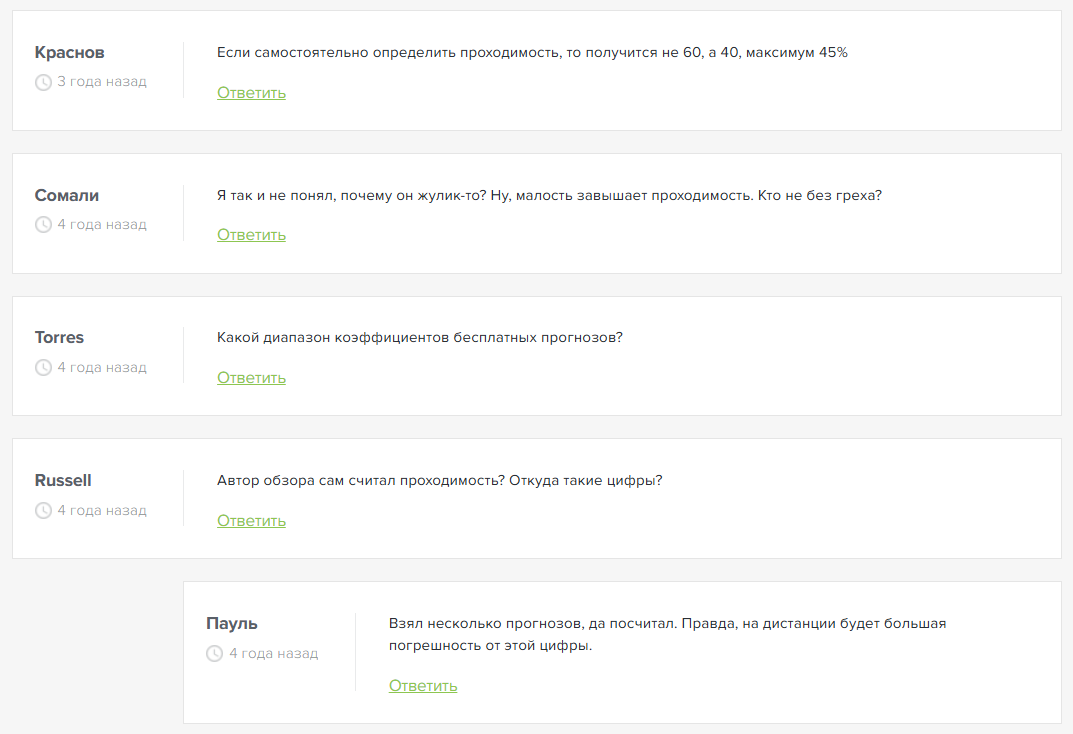The image size is (1073, 734).
Task: Select the author name Torres
Action: [x=60, y=338]
